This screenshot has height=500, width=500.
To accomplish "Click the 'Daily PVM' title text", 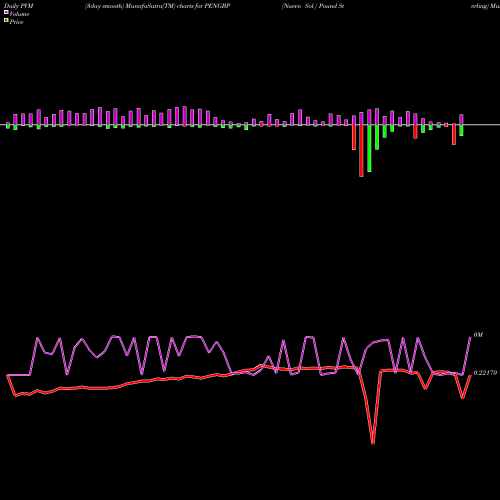I will click(x=19, y=6).
